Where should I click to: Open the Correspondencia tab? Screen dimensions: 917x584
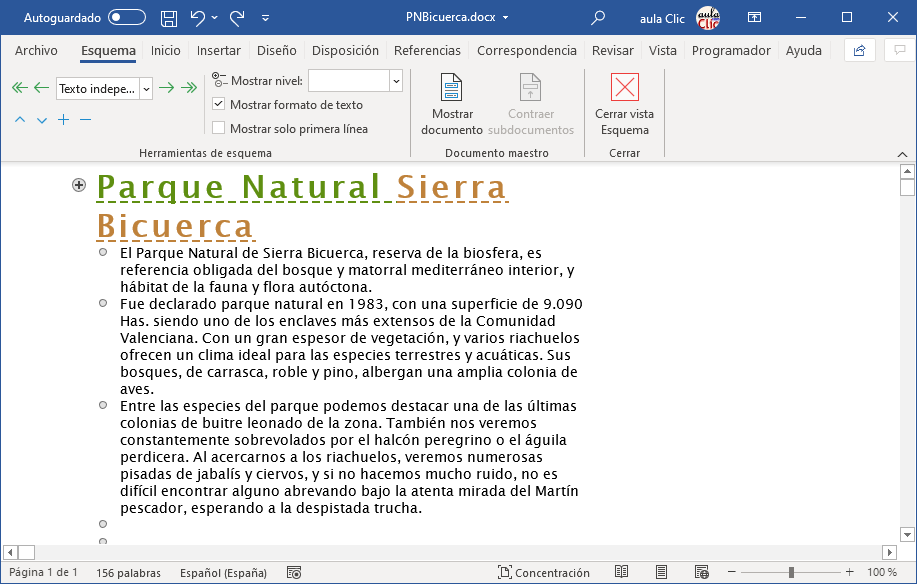click(525, 50)
